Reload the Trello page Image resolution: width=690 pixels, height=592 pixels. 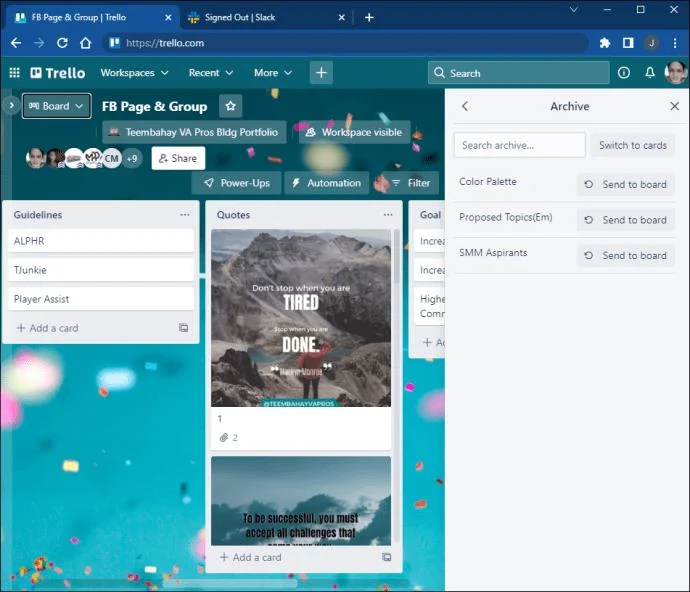coord(62,43)
